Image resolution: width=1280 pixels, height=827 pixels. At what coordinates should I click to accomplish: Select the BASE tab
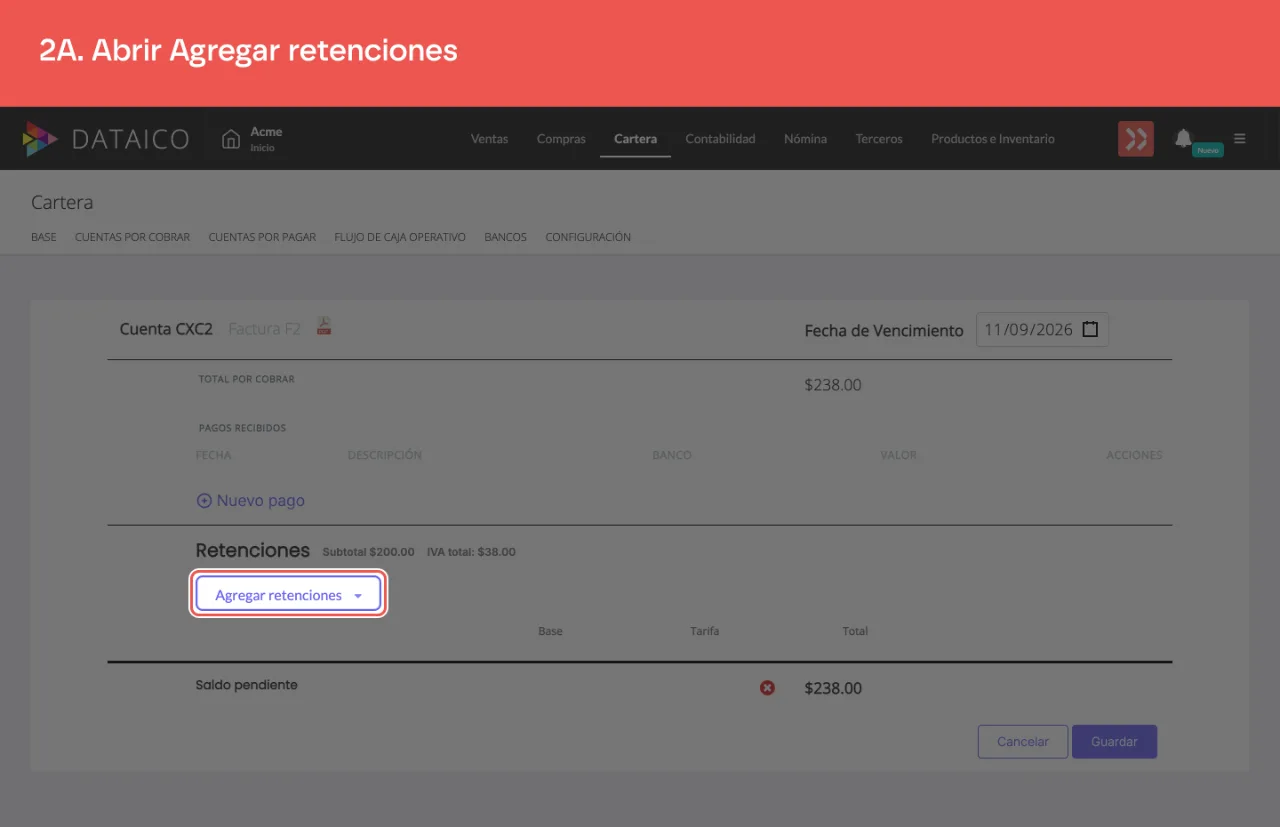pos(44,237)
